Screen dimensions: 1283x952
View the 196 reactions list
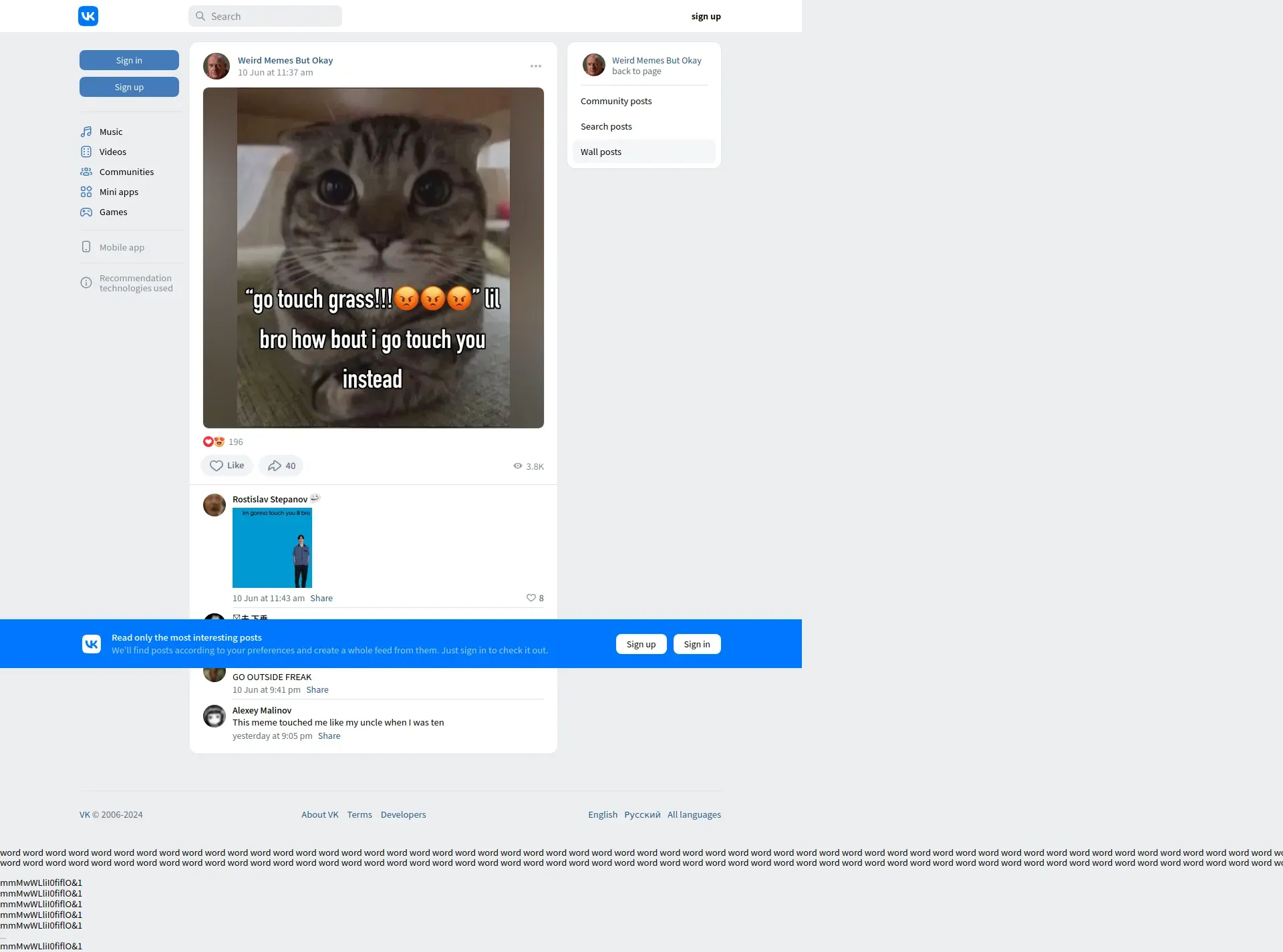point(223,442)
